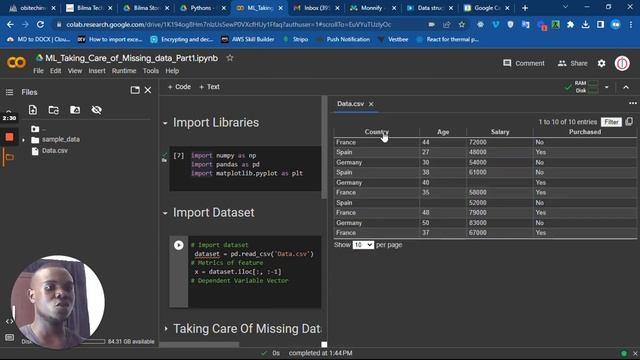Click the Share button
The width and height of the screenshot is (640, 360).
[x=573, y=63]
